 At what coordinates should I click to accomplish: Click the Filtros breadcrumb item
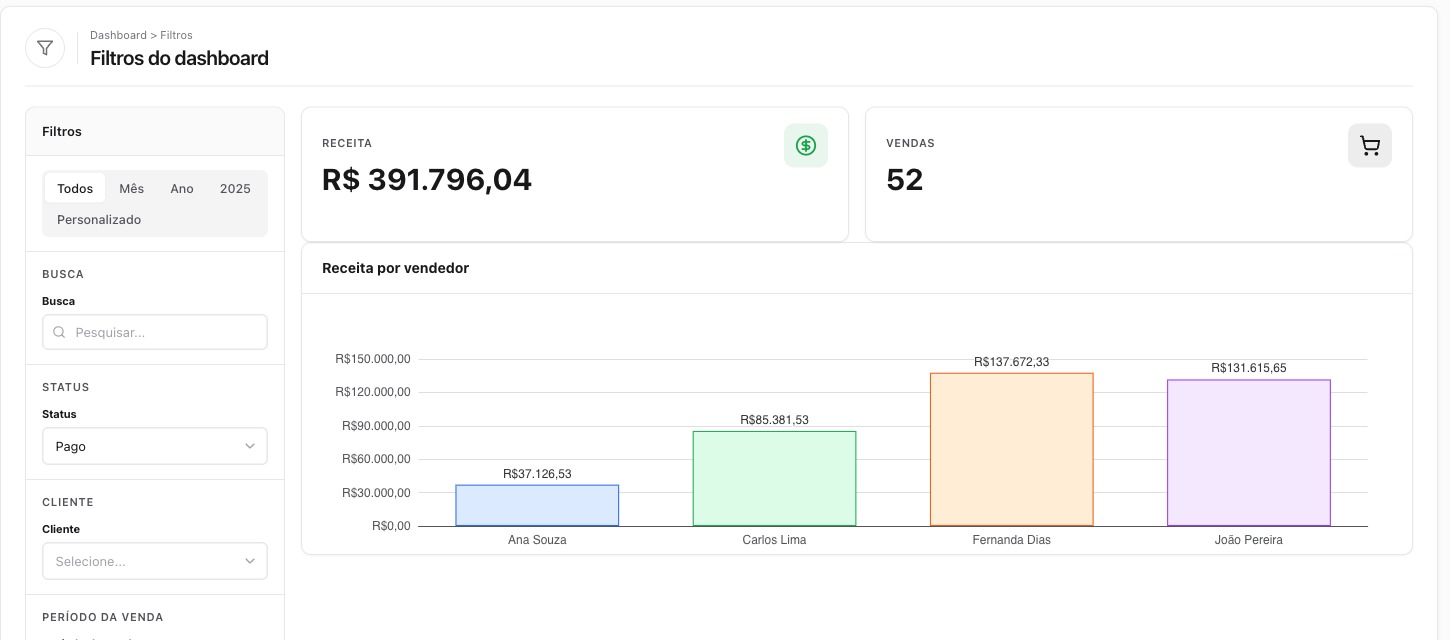pyautogui.click(x=177, y=35)
